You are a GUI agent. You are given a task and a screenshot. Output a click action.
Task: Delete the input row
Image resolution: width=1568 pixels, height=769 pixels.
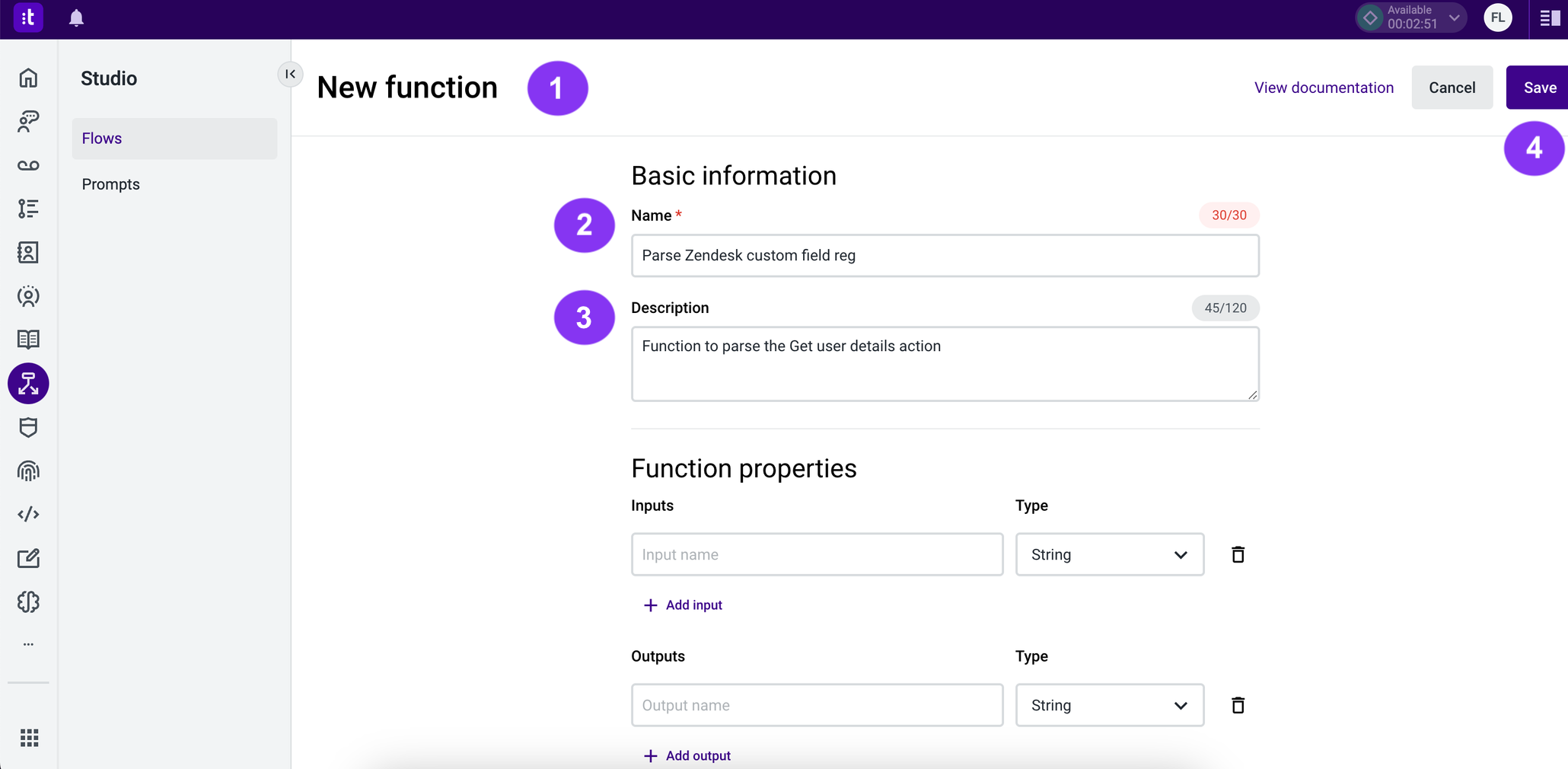click(1238, 554)
